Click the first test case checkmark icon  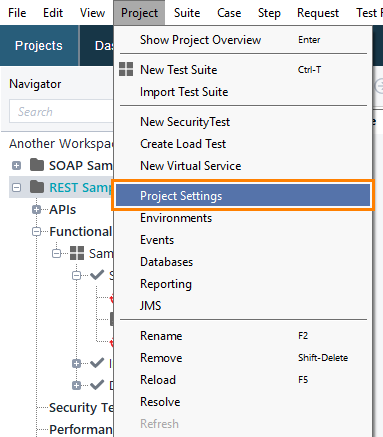(x=97, y=275)
